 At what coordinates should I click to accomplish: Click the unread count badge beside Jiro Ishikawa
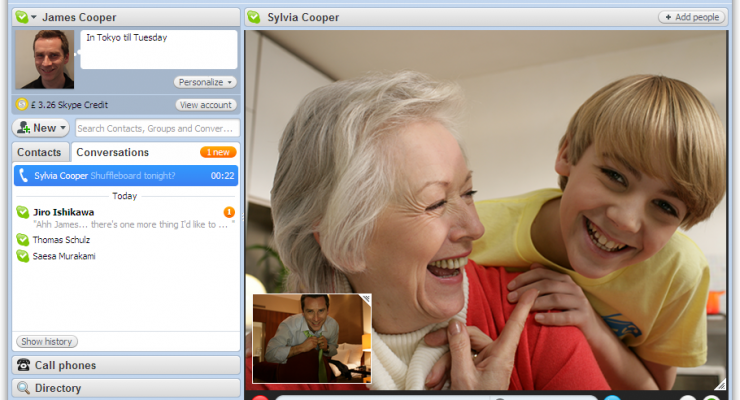(x=229, y=212)
